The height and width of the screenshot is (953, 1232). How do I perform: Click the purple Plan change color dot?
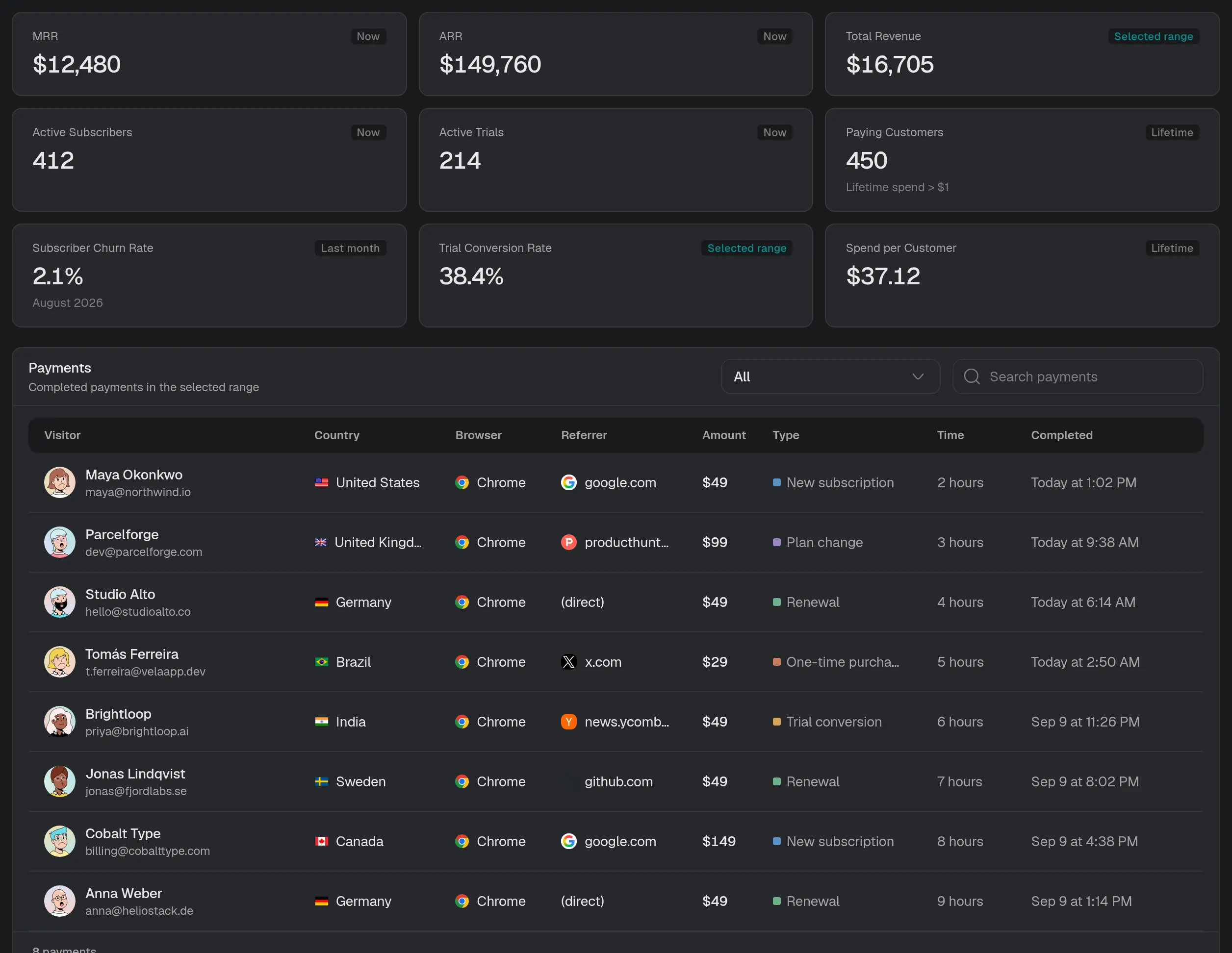777,543
